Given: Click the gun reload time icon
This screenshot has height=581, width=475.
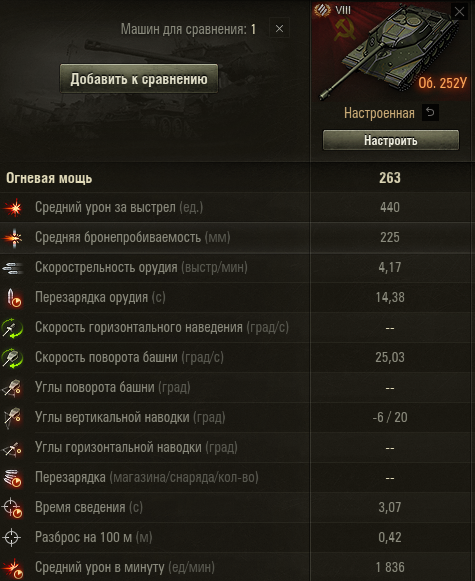Looking at the screenshot, I should click(13, 298).
